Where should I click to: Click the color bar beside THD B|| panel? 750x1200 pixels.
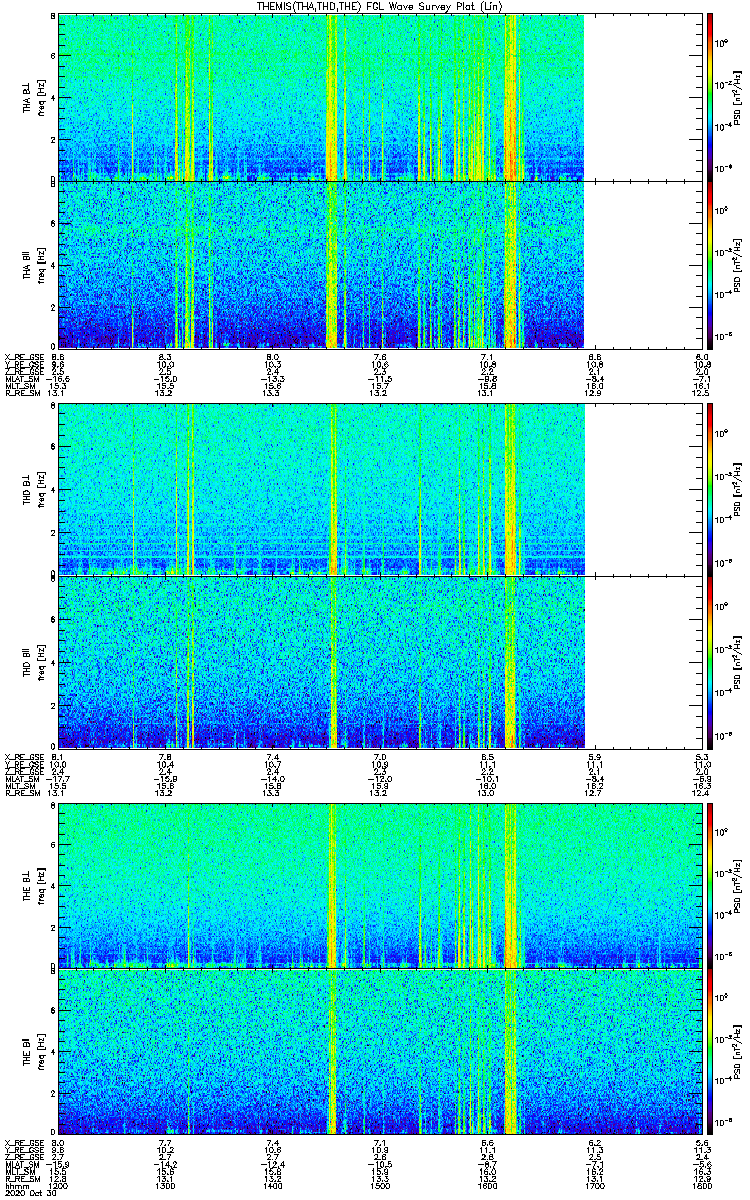coord(709,661)
